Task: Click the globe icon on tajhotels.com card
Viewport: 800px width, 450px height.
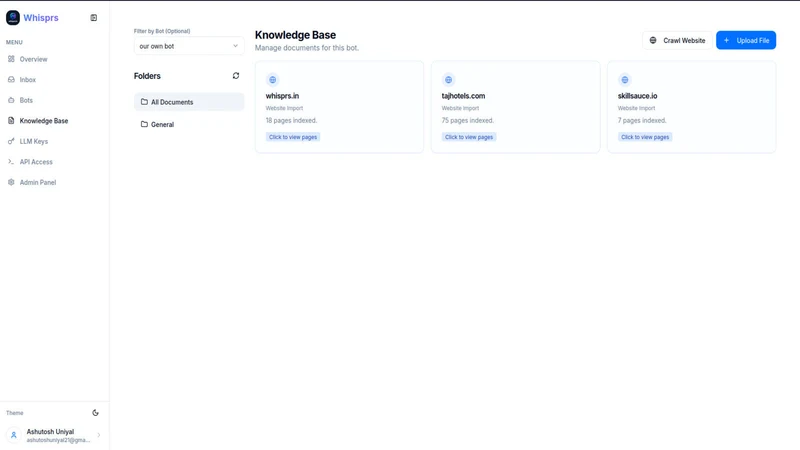Action: pyautogui.click(x=448, y=80)
